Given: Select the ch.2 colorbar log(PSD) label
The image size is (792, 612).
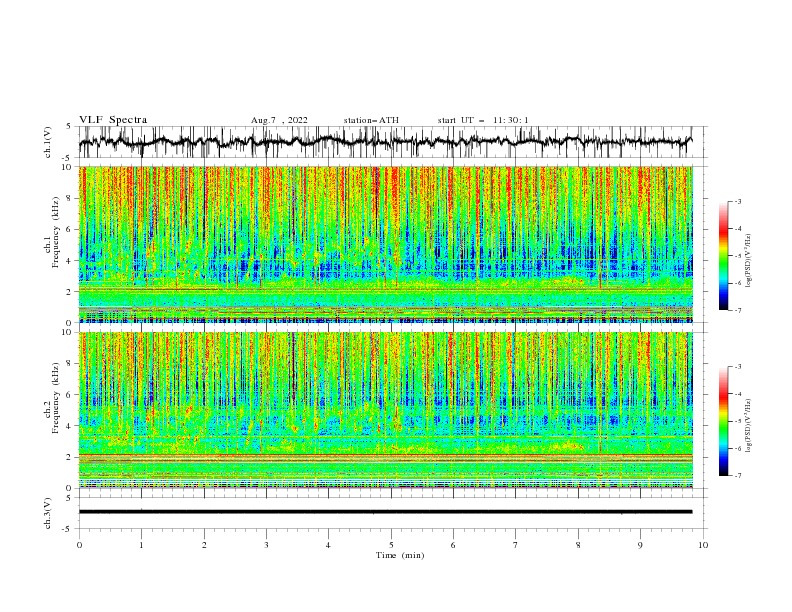Looking at the screenshot, I should coord(748,425).
